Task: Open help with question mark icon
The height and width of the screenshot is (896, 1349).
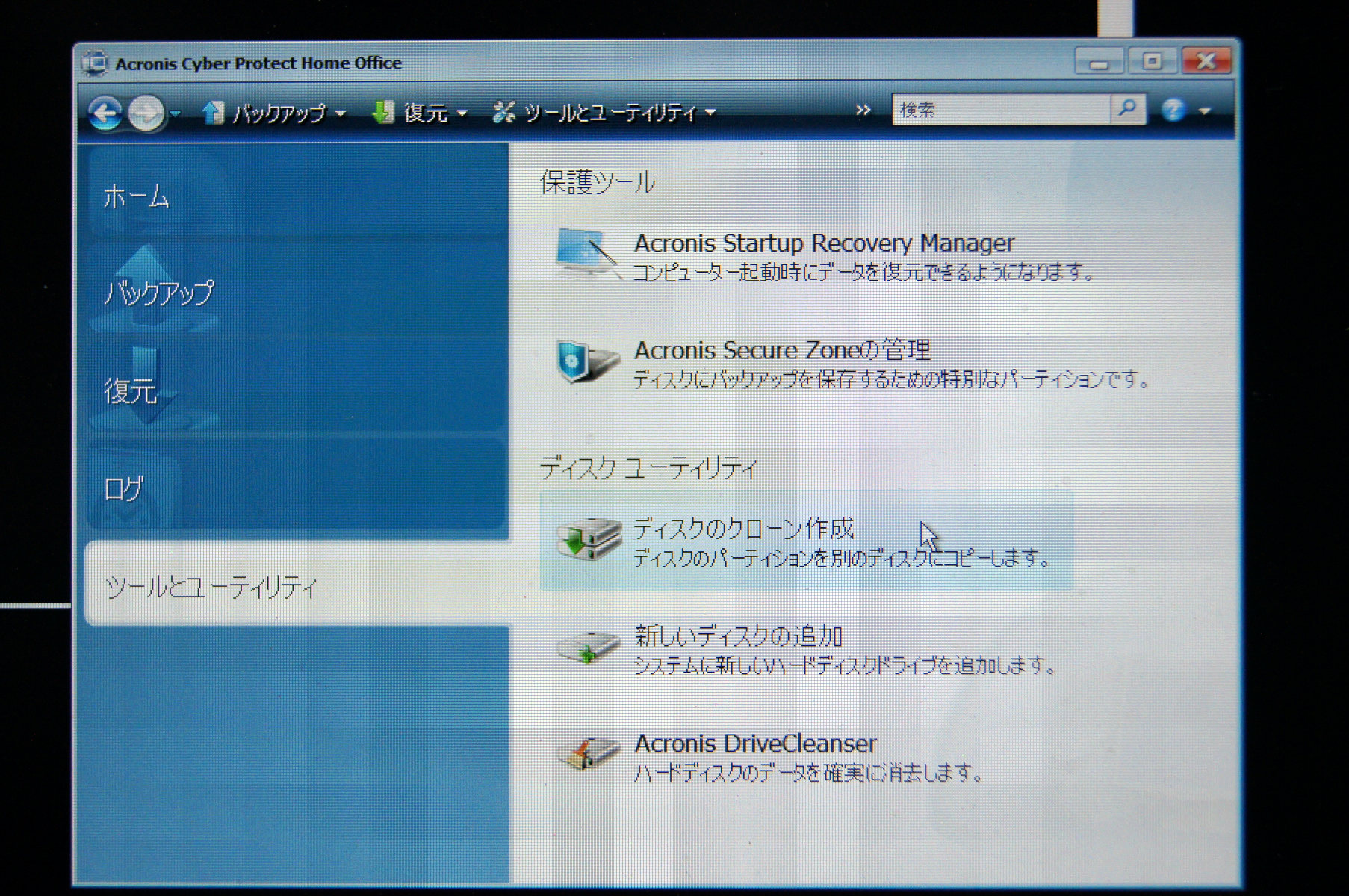Action: coord(1173,110)
